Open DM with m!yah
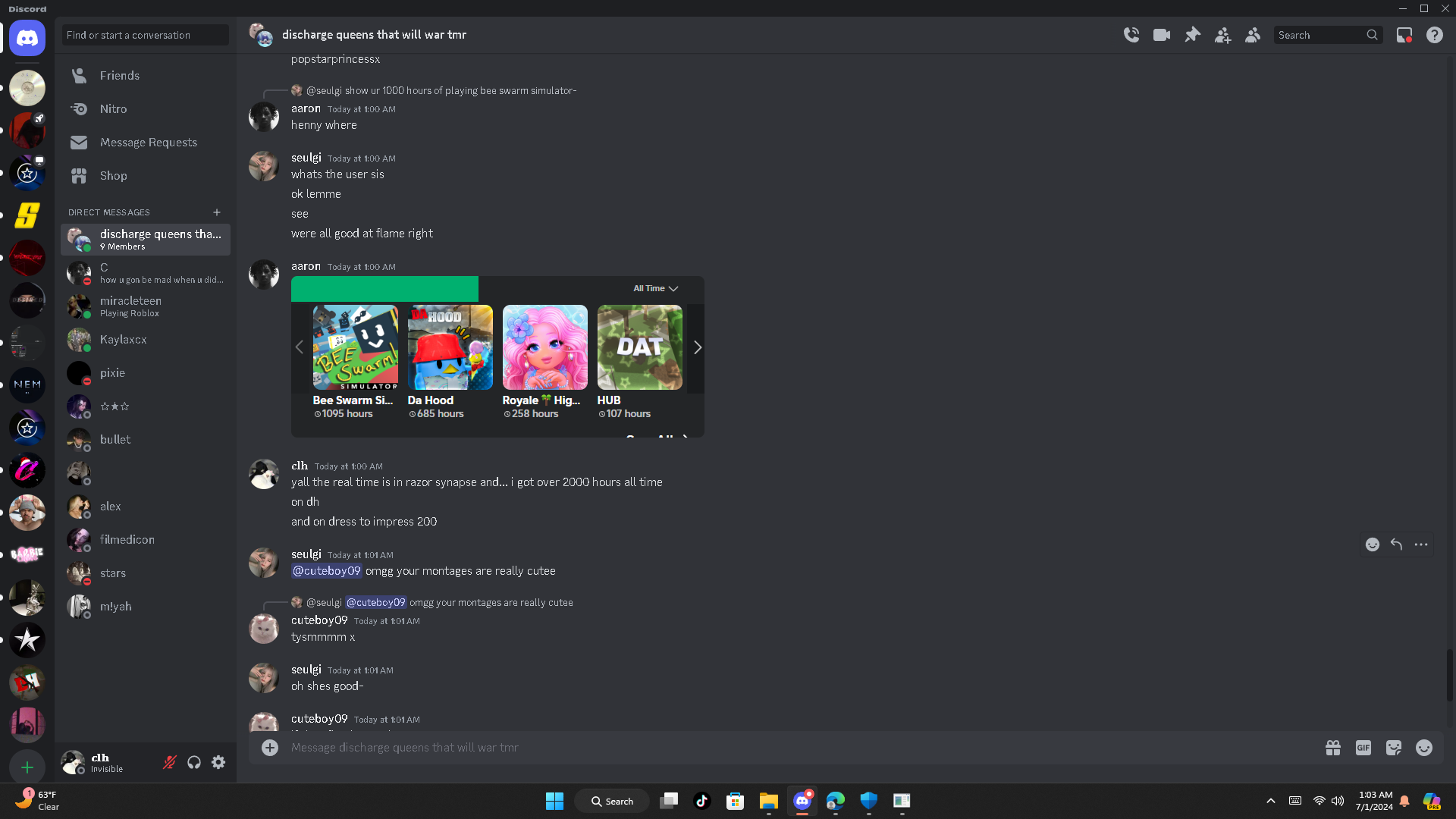This screenshot has height=819, width=1456. tap(146, 607)
